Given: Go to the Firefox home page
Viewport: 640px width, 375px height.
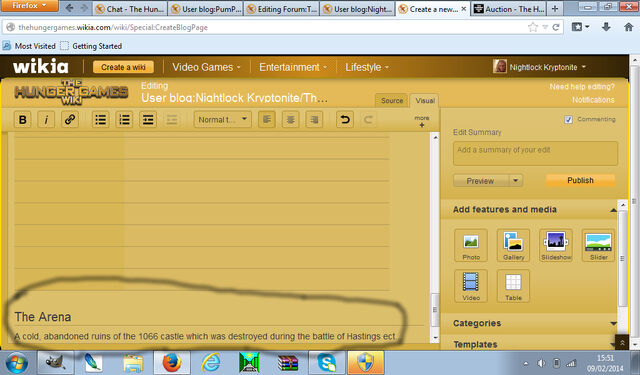Looking at the screenshot, I should (x=629, y=27).
